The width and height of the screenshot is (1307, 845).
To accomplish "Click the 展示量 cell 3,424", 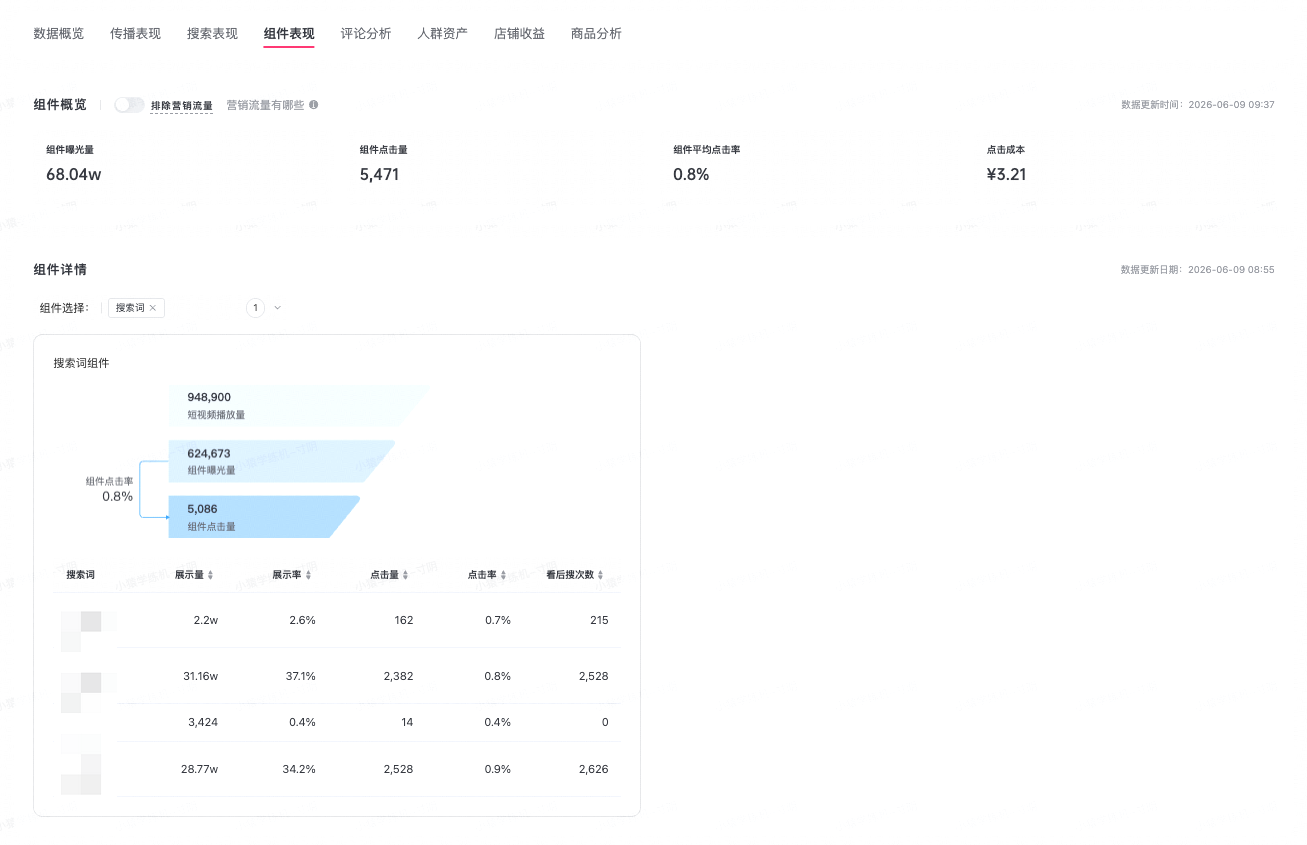I will click(203, 722).
